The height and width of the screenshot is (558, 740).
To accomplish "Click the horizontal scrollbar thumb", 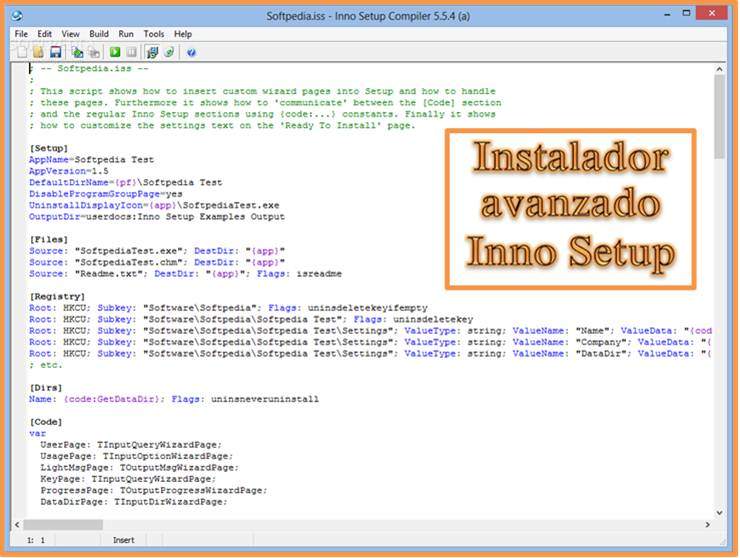I will pos(63,524).
